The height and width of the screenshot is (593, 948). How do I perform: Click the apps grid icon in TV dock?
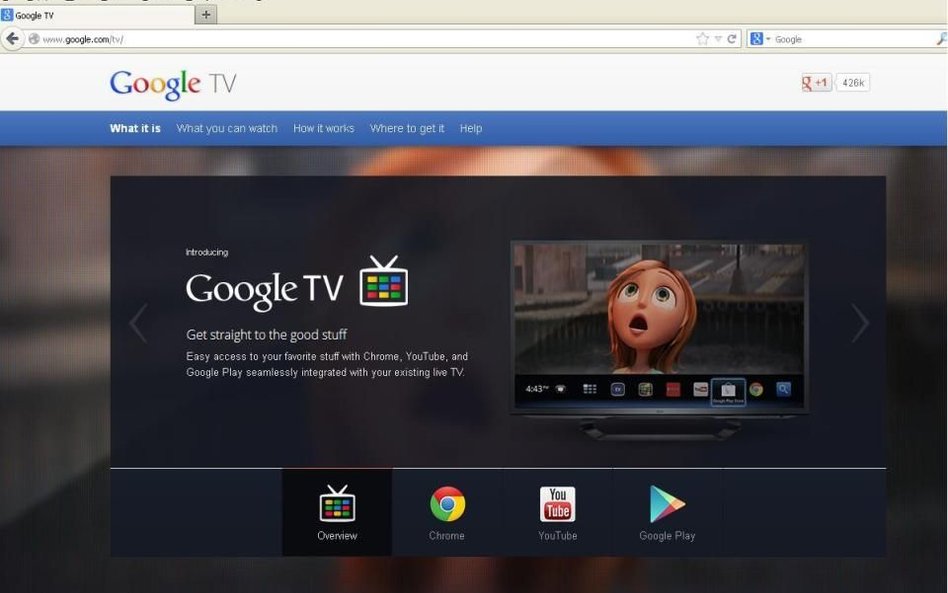pos(589,389)
